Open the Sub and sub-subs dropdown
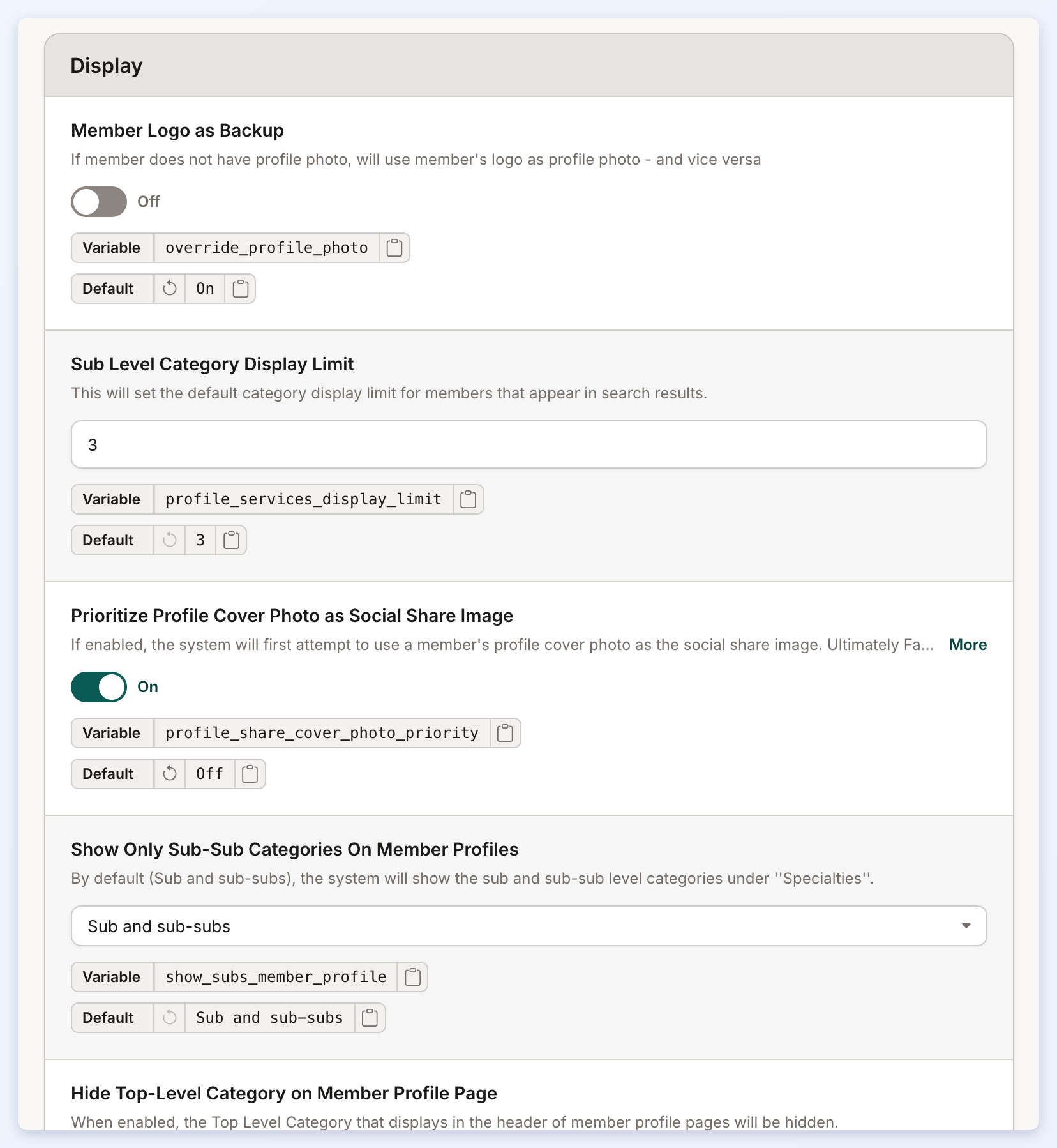The width and height of the screenshot is (1057, 1148). (528, 926)
